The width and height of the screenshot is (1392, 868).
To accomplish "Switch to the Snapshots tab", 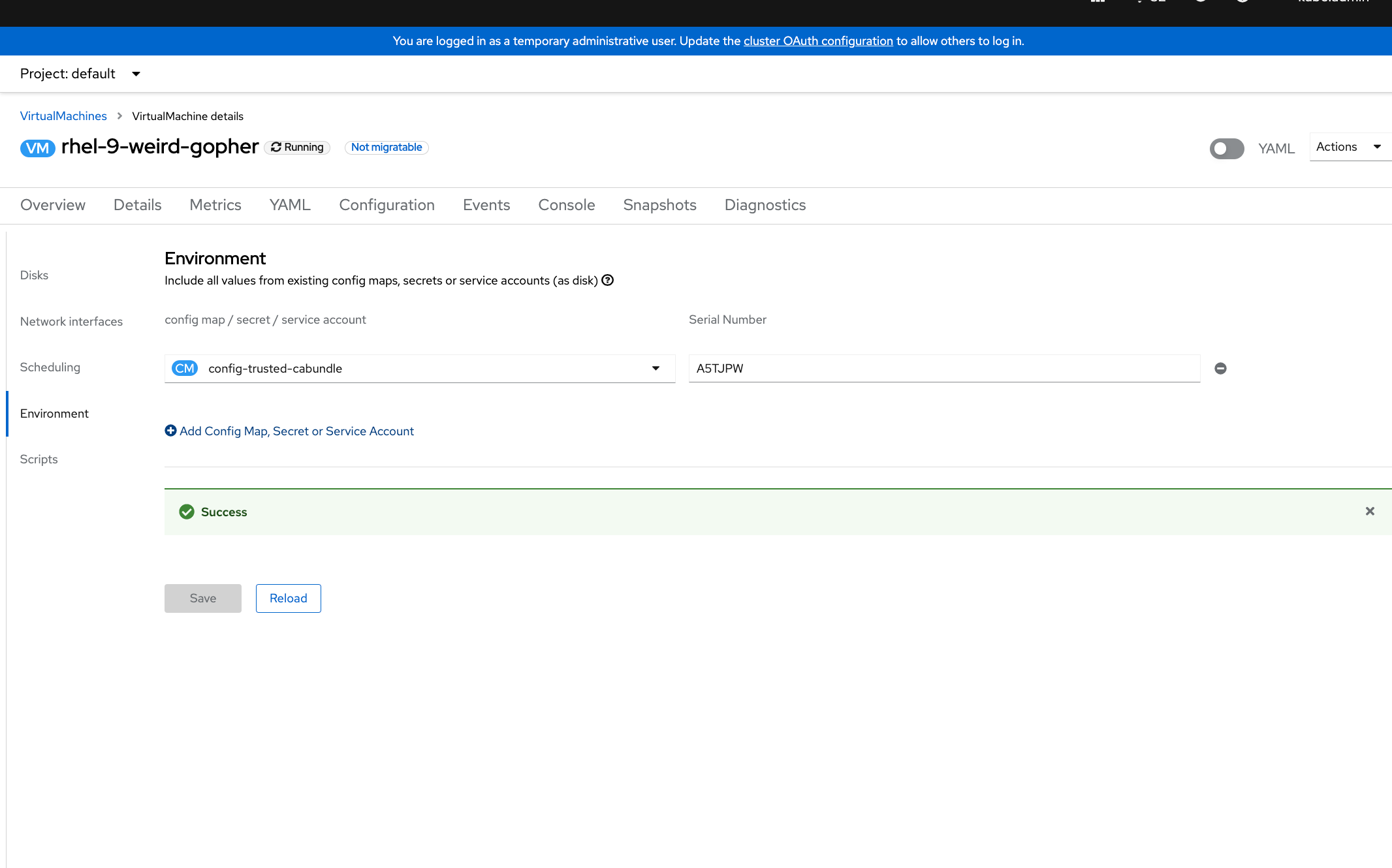I will click(659, 205).
